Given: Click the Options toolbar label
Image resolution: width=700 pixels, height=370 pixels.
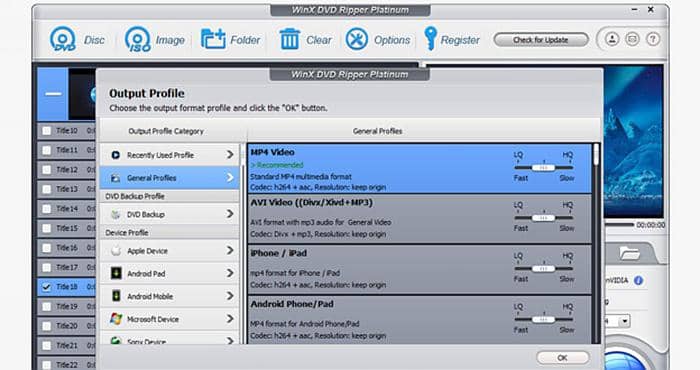Looking at the screenshot, I should click(x=392, y=40).
